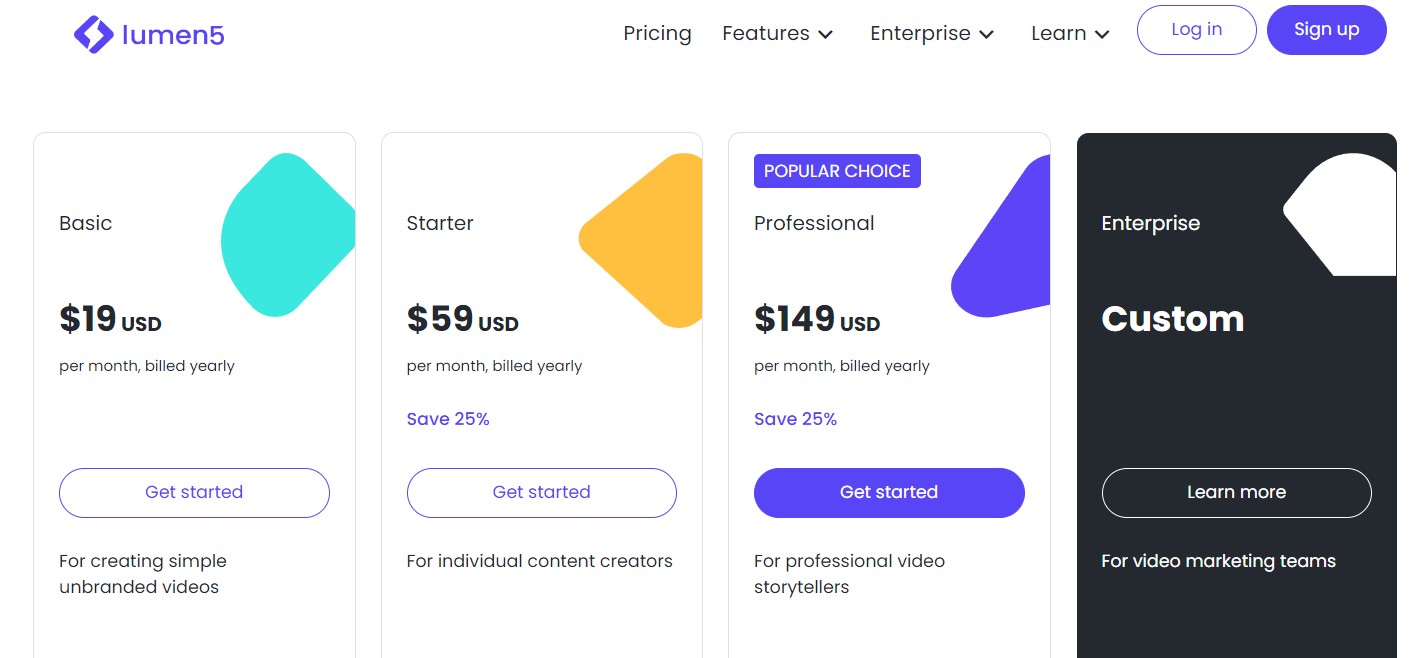Click Log in
This screenshot has width=1428, height=658.
click(1196, 29)
